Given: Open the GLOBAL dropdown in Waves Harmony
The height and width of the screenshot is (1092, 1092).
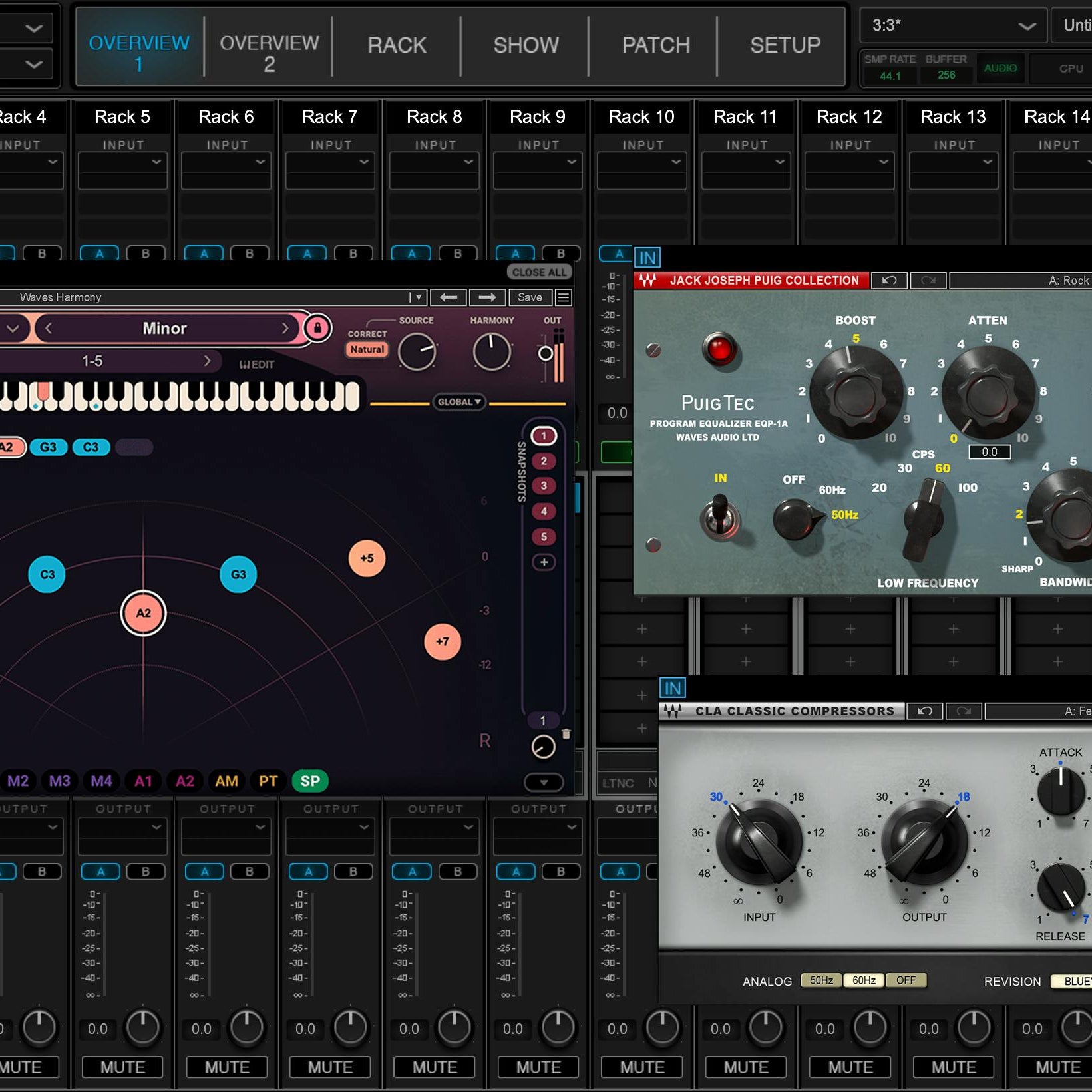Looking at the screenshot, I should click(460, 402).
